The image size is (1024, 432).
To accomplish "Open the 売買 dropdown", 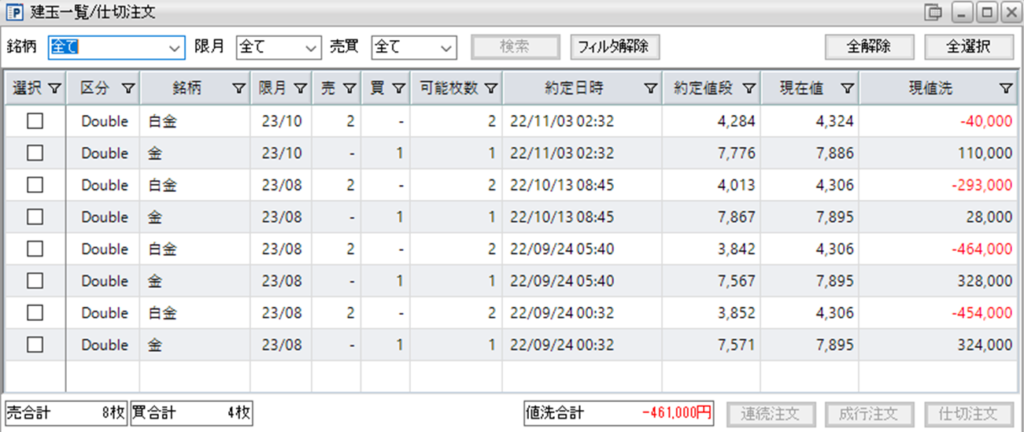I will pos(414,48).
